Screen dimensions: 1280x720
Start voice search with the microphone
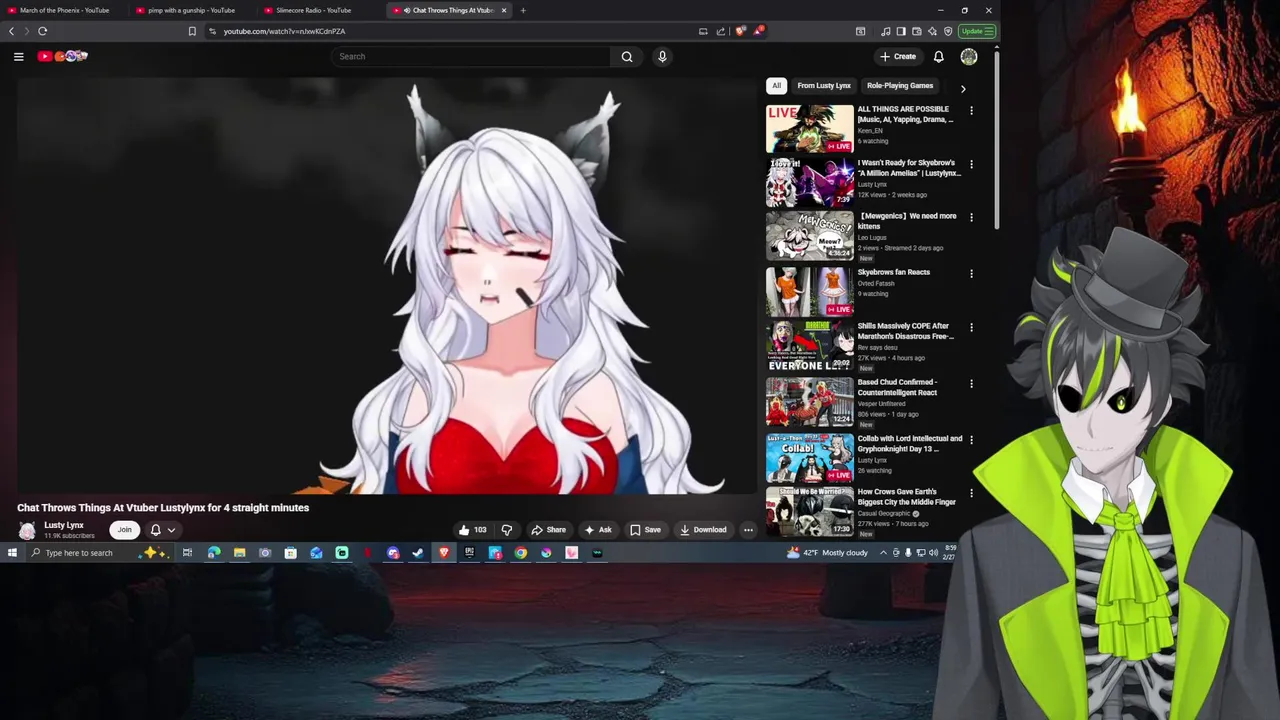coord(662,56)
